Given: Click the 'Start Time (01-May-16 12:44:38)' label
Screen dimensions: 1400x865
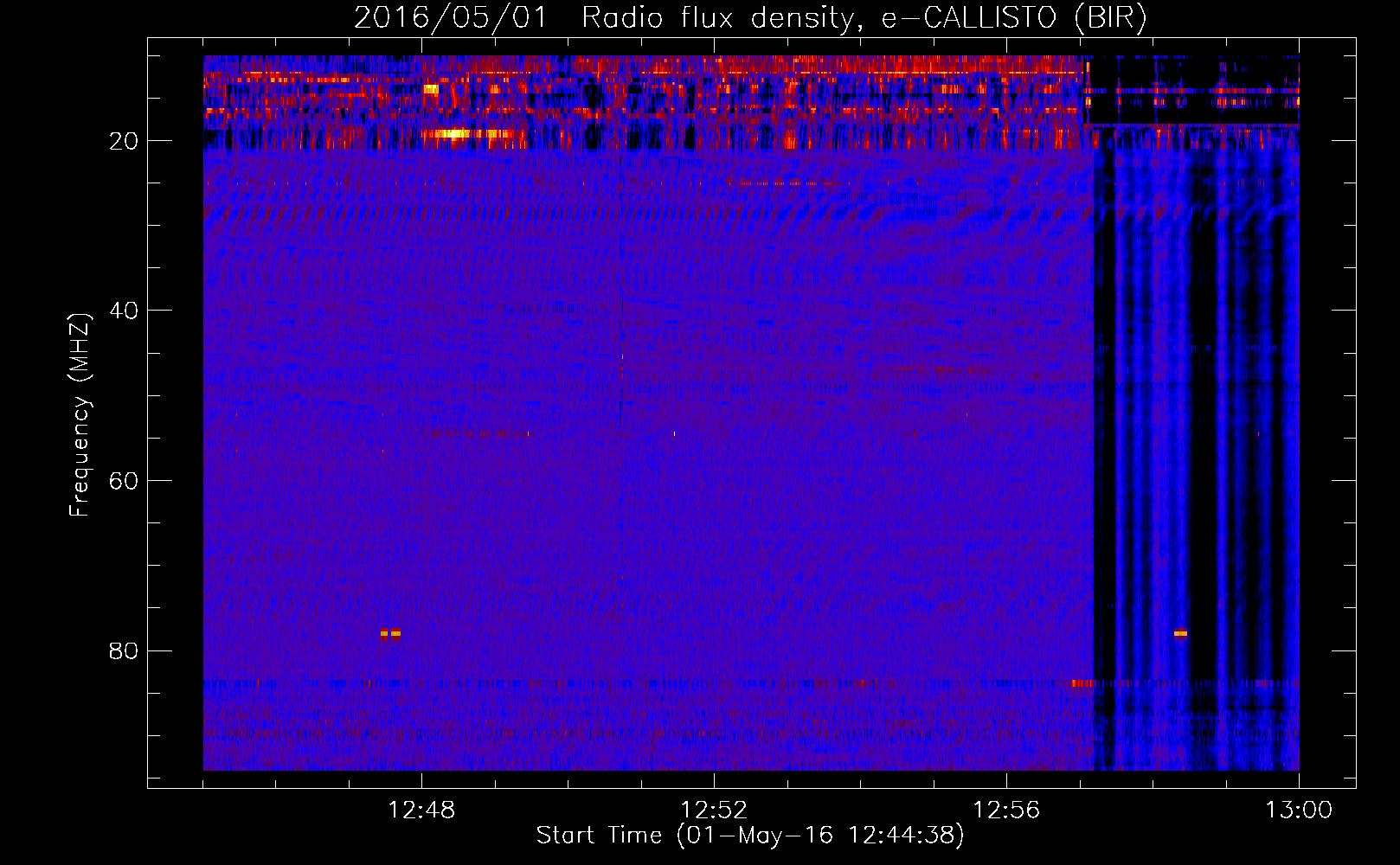Looking at the screenshot, I should (x=749, y=836).
